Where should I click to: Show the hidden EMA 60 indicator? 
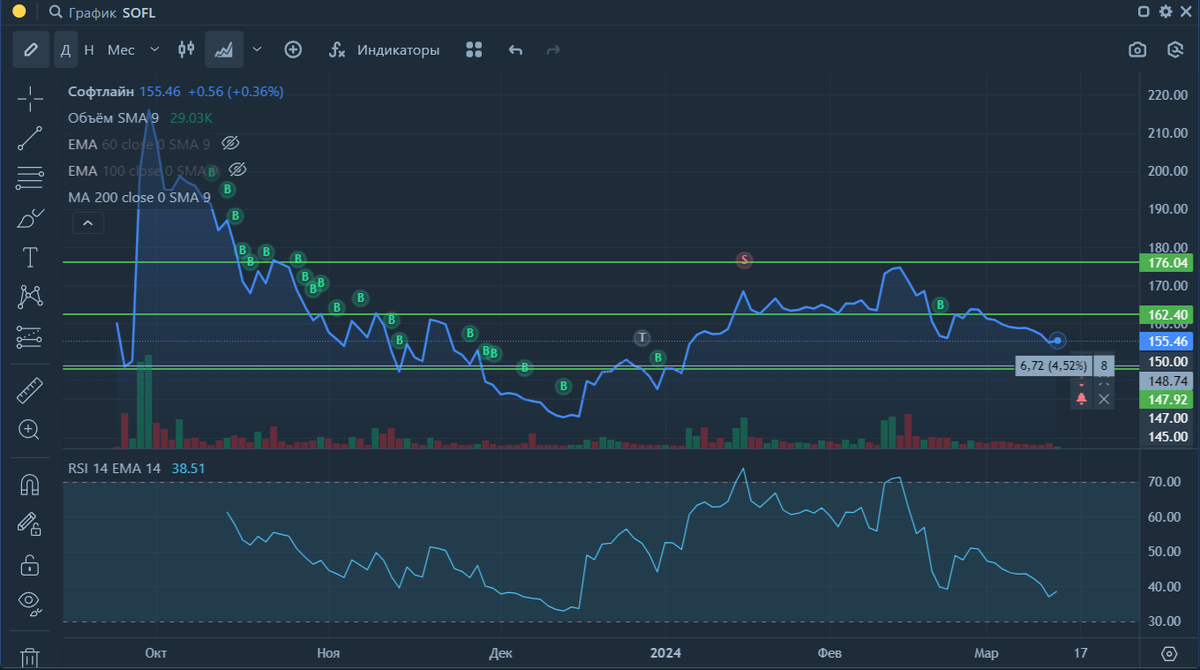coord(230,144)
